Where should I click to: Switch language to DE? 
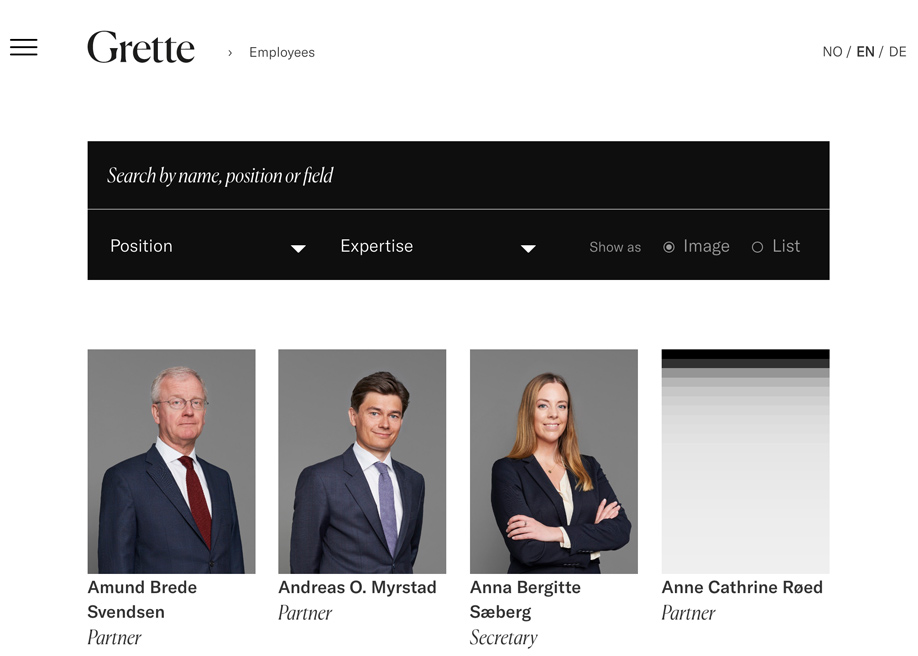point(897,52)
